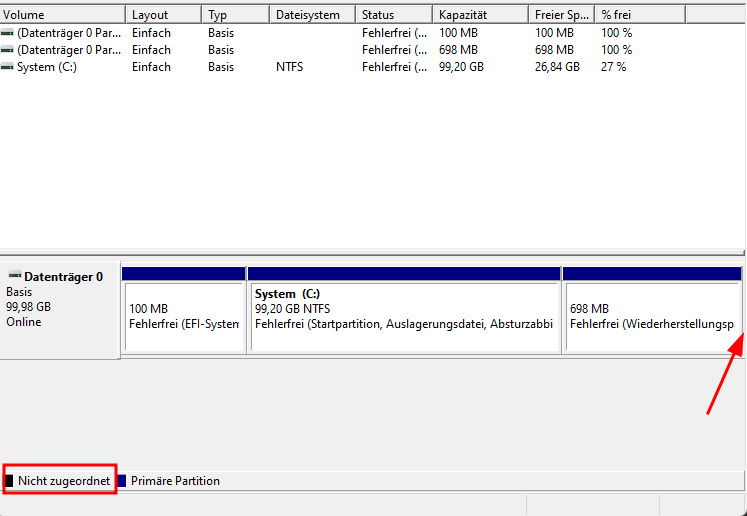Click blue swatch next to Primäre Partition
Image resolution: width=747 pixels, height=516 pixels.
[x=122, y=481]
